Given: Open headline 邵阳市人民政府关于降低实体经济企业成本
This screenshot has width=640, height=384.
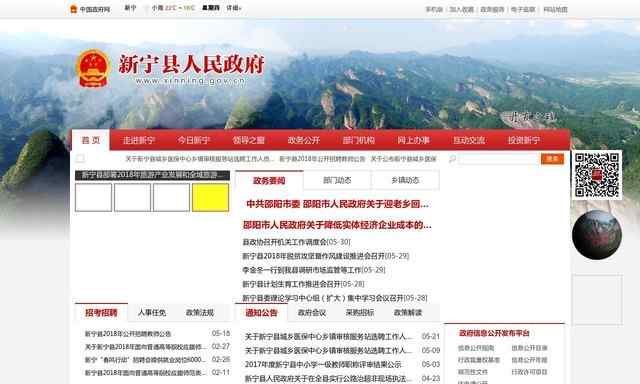Looking at the screenshot, I should [337, 225].
